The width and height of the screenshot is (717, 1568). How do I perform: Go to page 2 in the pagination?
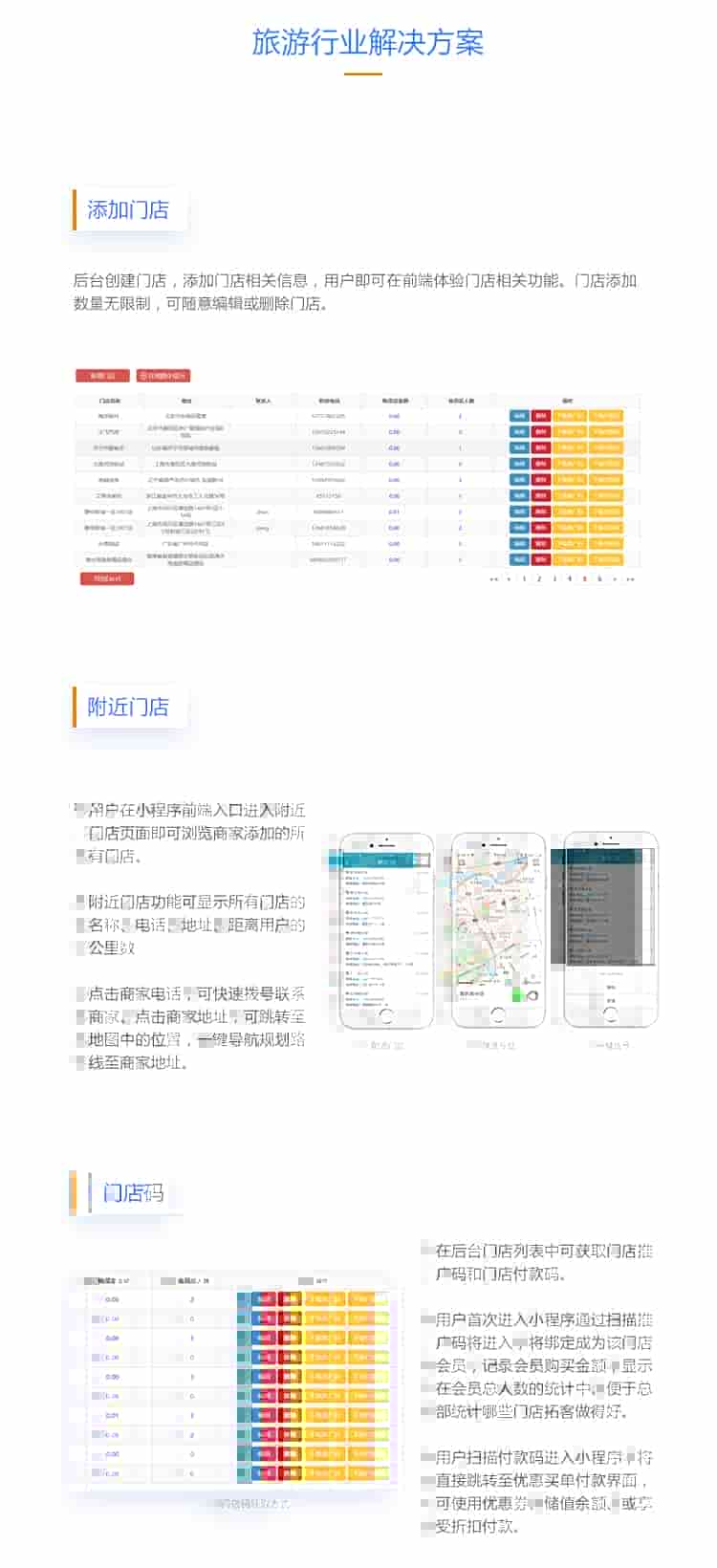539,578
